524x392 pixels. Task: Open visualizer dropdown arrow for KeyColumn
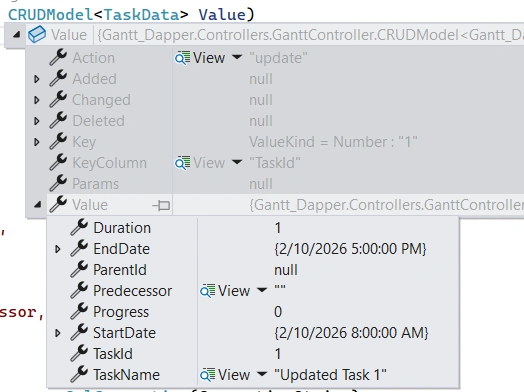click(237, 162)
